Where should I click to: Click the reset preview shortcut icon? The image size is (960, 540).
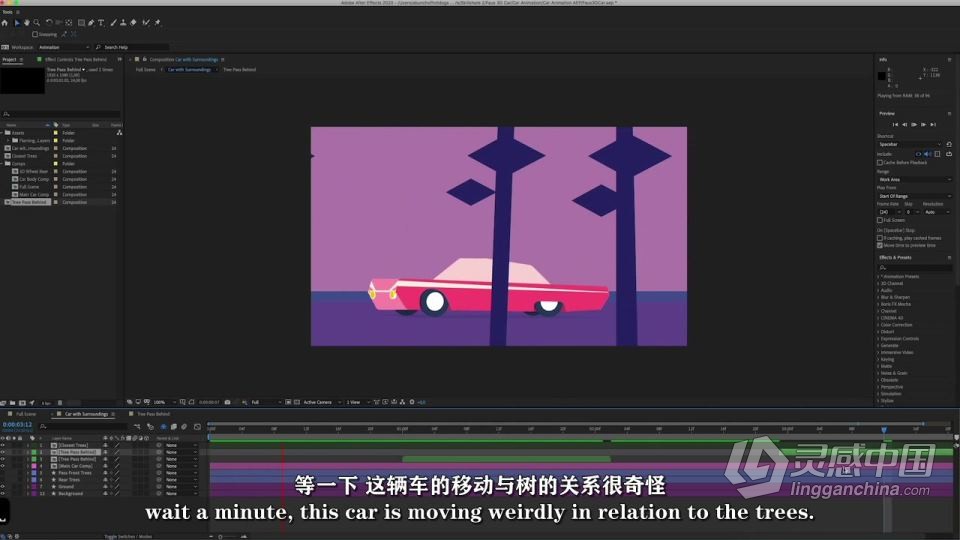pyautogui.click(x=949, y=144)
